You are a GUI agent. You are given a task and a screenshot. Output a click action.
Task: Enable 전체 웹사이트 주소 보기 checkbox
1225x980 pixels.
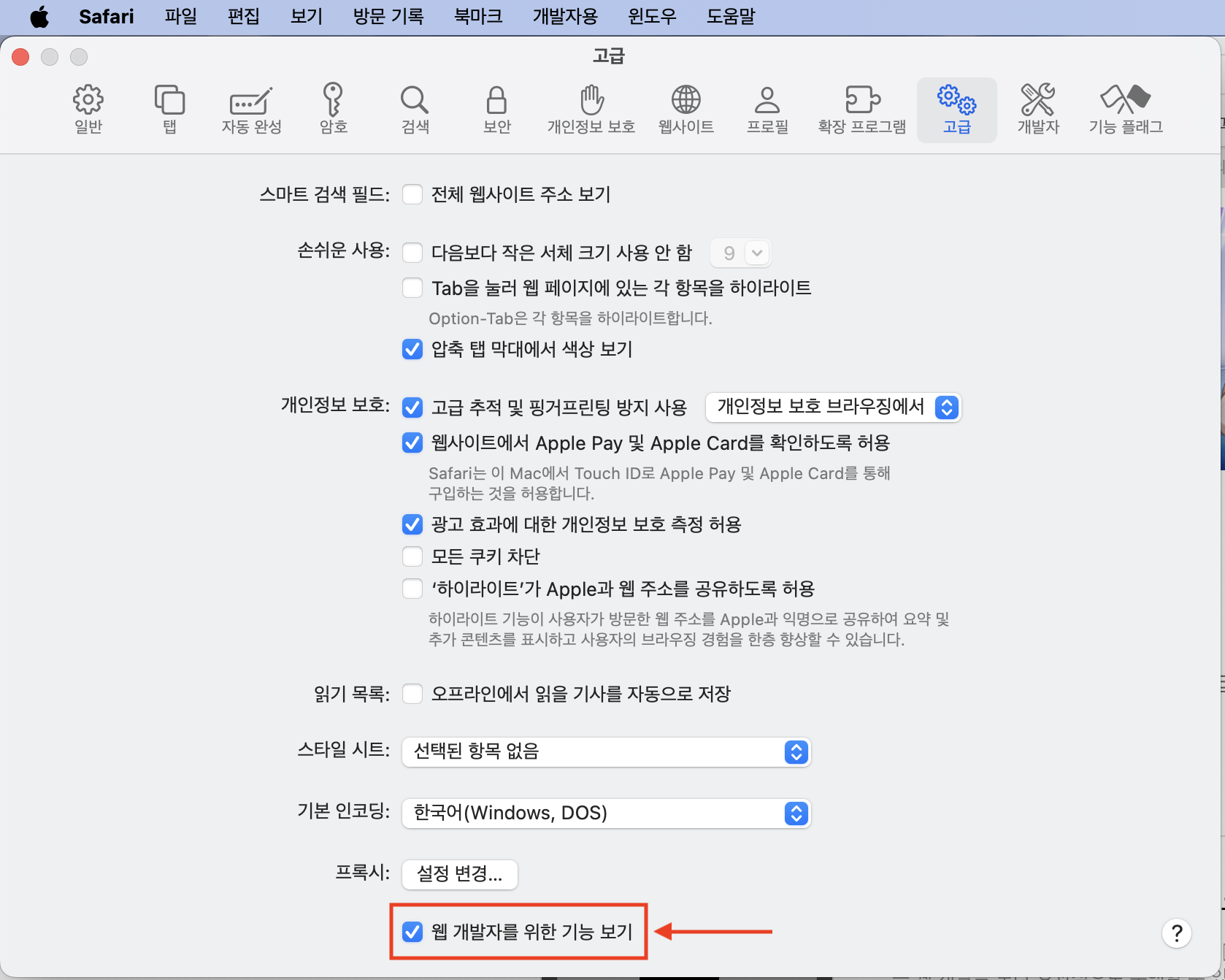pyautogui.click(x=412, y=194)
